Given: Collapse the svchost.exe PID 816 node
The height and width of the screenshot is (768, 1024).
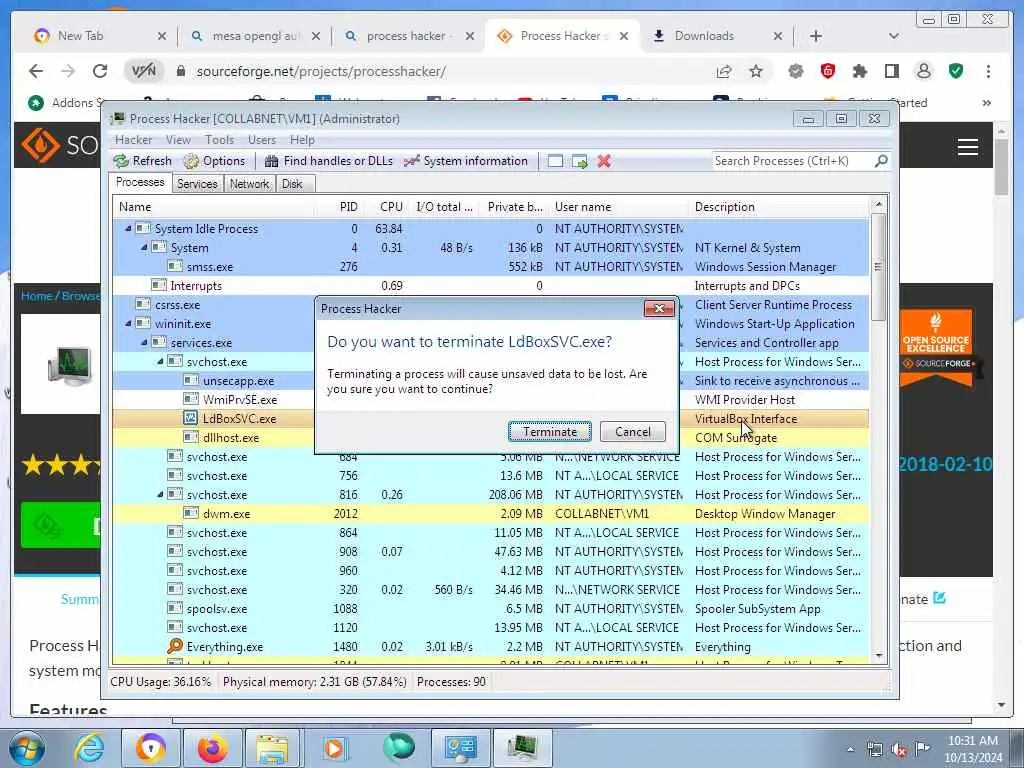Looking at the screenshot, I should 160,494.
